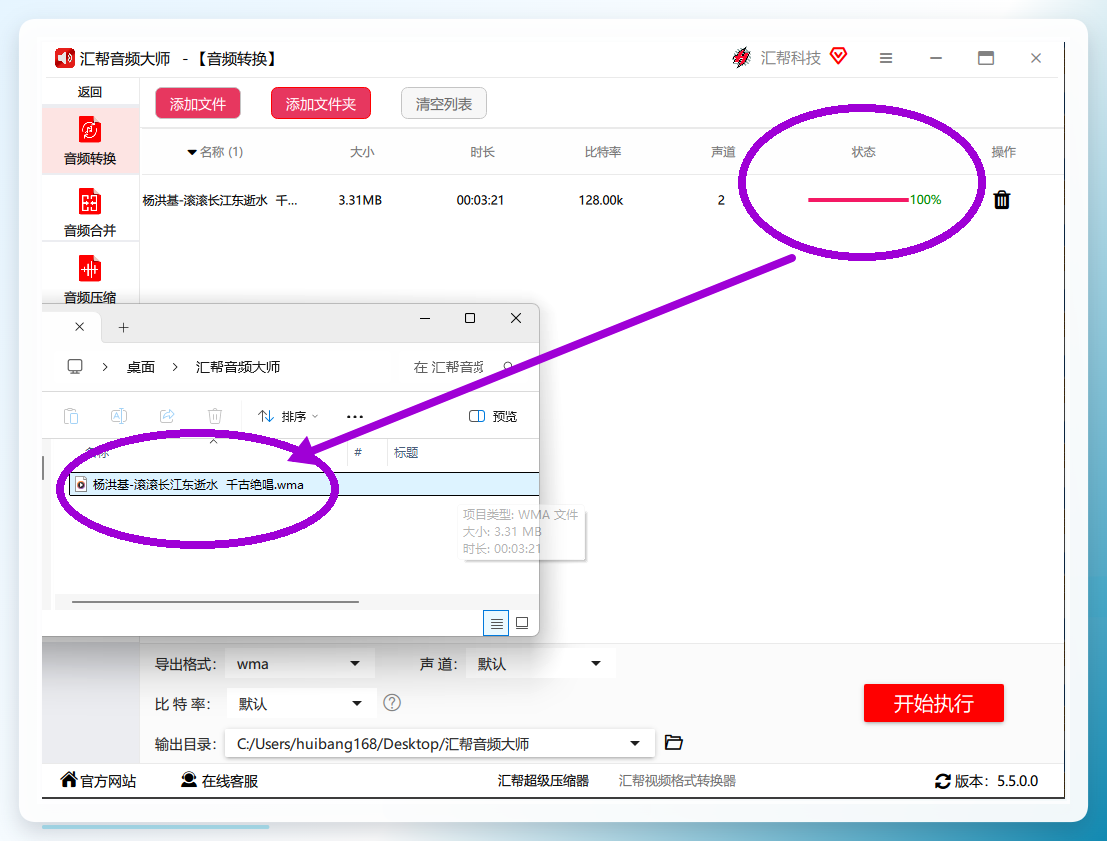Browse output folder with folder icon
This screenshot has height=841, width=1107.
674,742
